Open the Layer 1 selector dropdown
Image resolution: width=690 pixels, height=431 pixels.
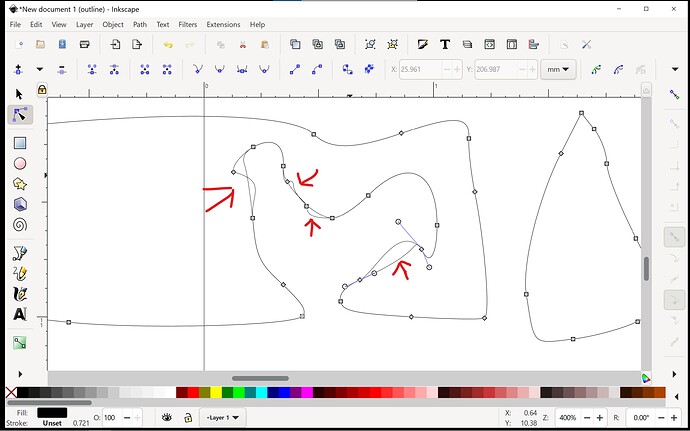pyautogui.click(x=223, y=417)
